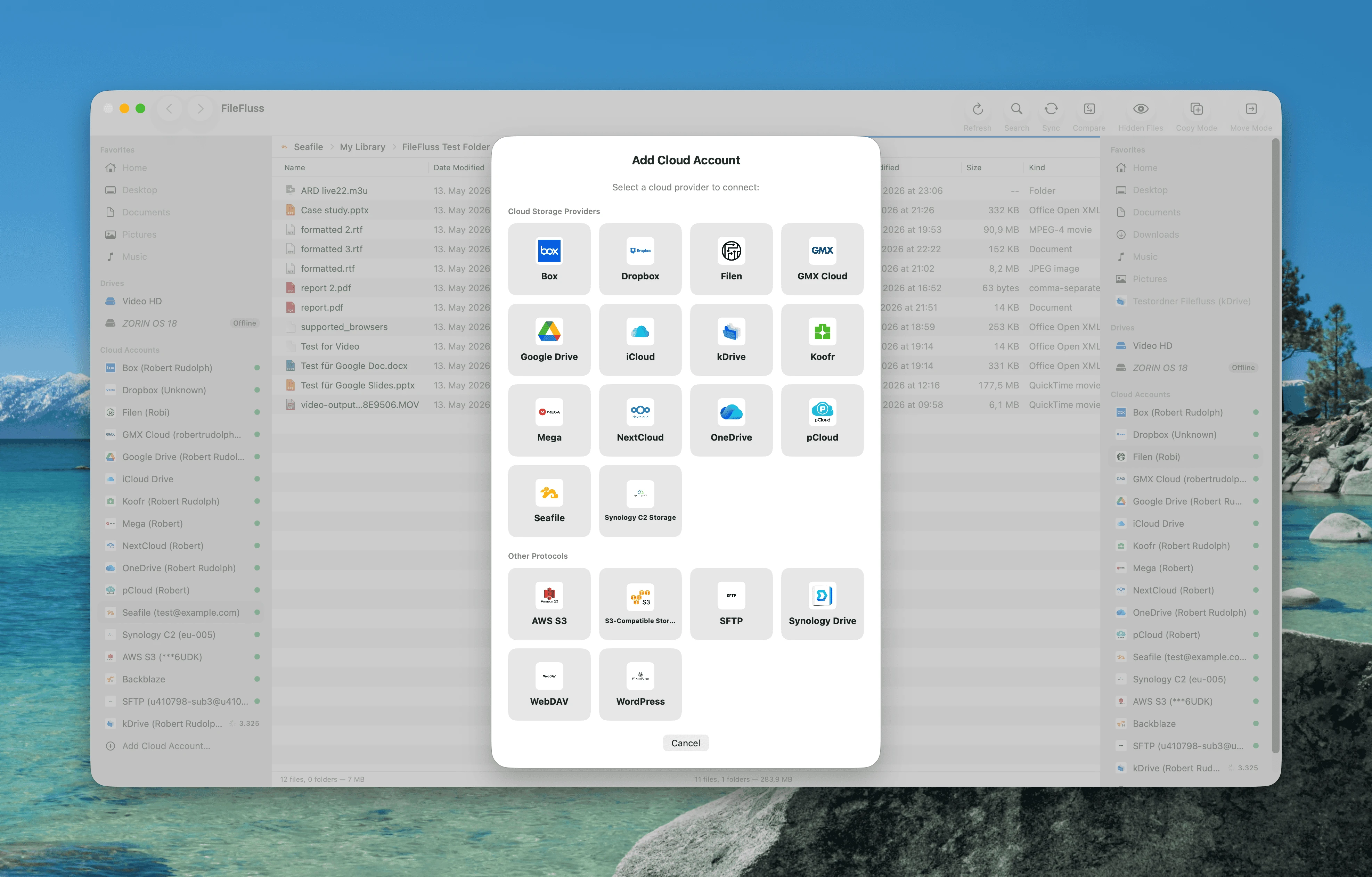Choose the Google Drive tile

click(x=549, y=339)
